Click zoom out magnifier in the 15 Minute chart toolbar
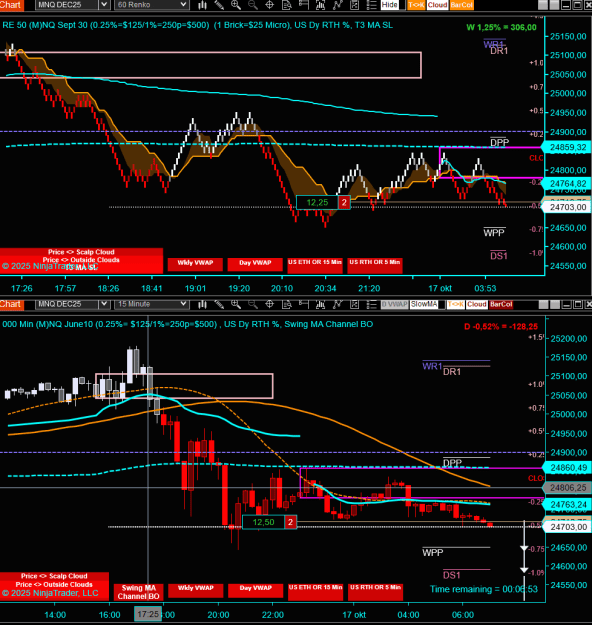592x625 pixels. pos(253,305)
